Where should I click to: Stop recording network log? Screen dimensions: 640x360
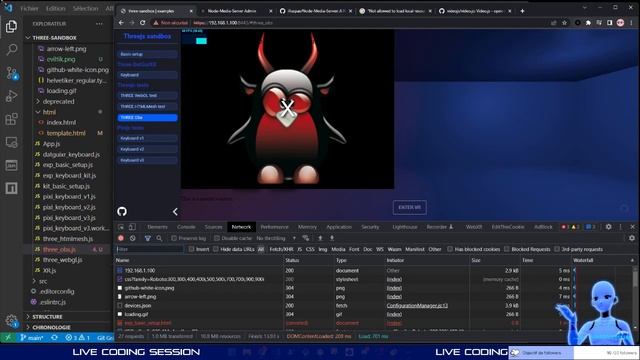click(x=121, y=238)
